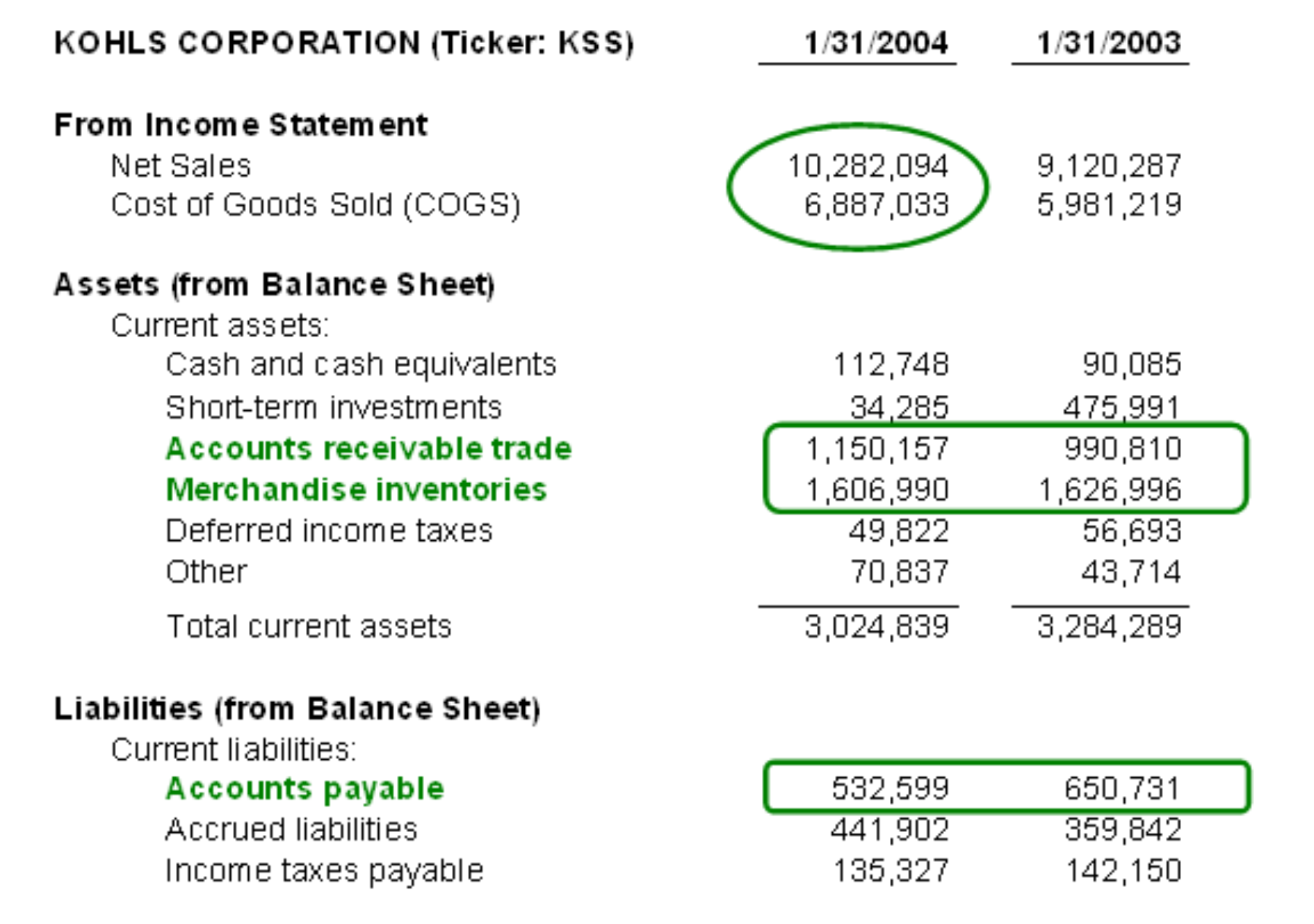Select the 1/31/2004 column header
The image size is (1314, 924).
(875, 43)
